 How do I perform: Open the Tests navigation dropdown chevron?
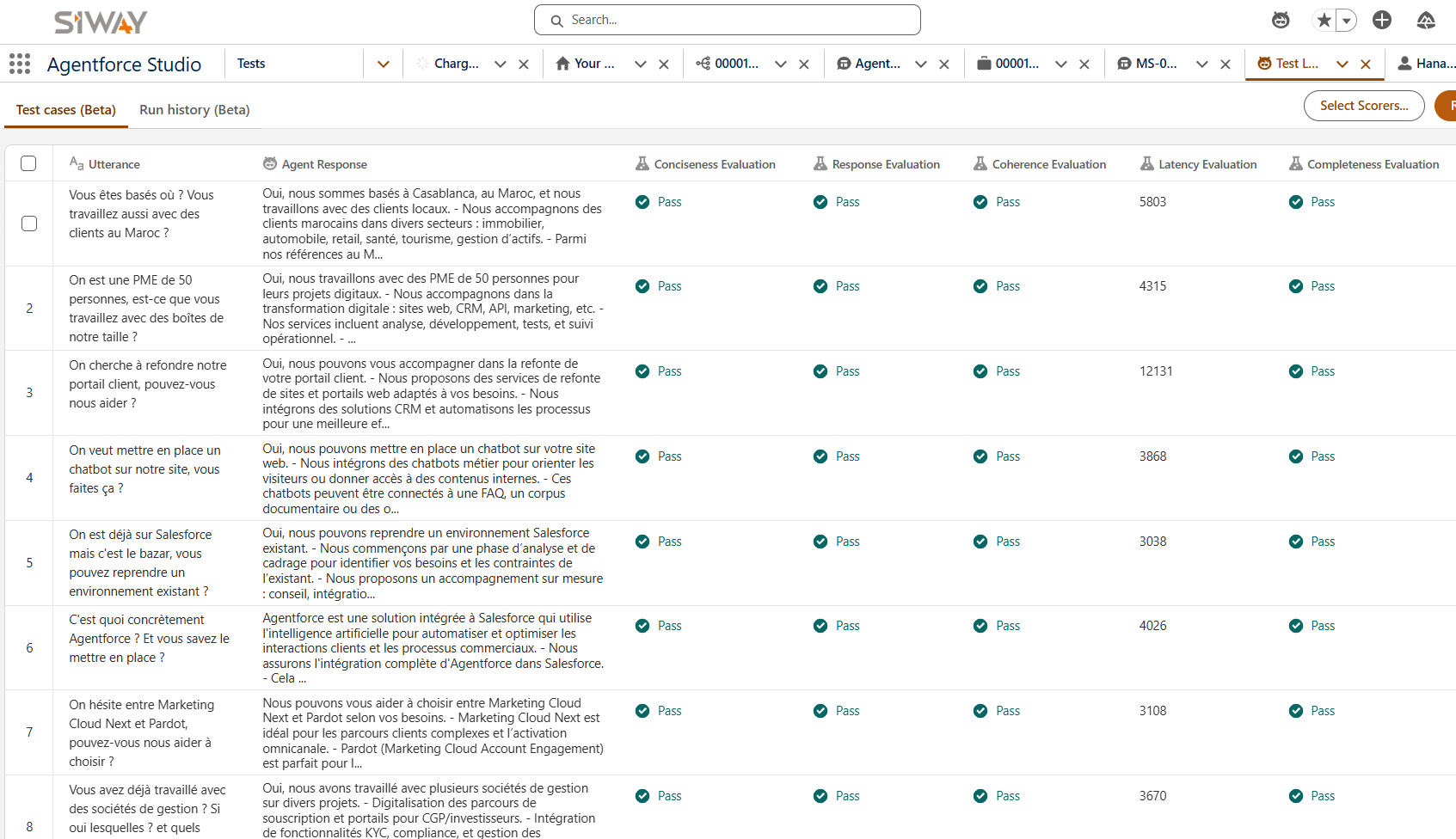click(x=384, y=64)
